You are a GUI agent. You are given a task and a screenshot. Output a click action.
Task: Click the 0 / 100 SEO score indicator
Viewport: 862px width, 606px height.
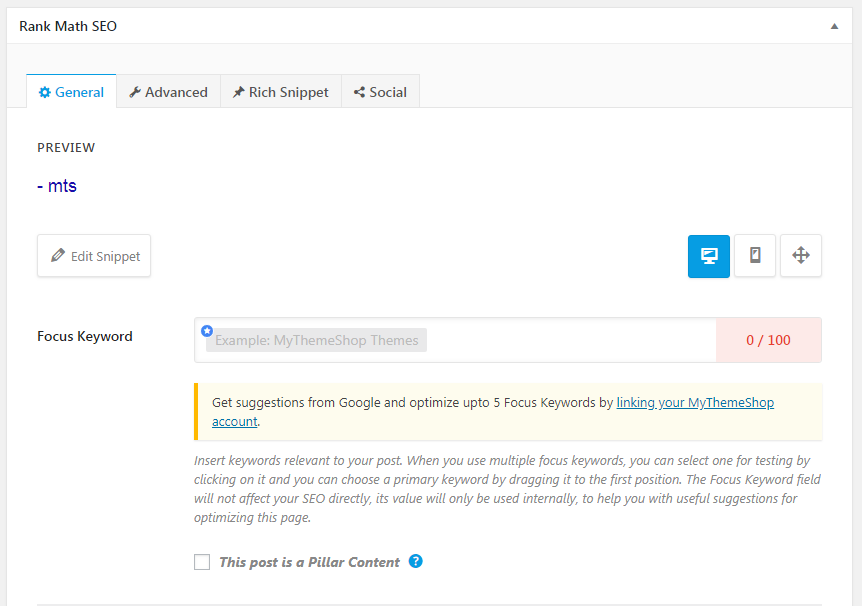tap(769, 340)
